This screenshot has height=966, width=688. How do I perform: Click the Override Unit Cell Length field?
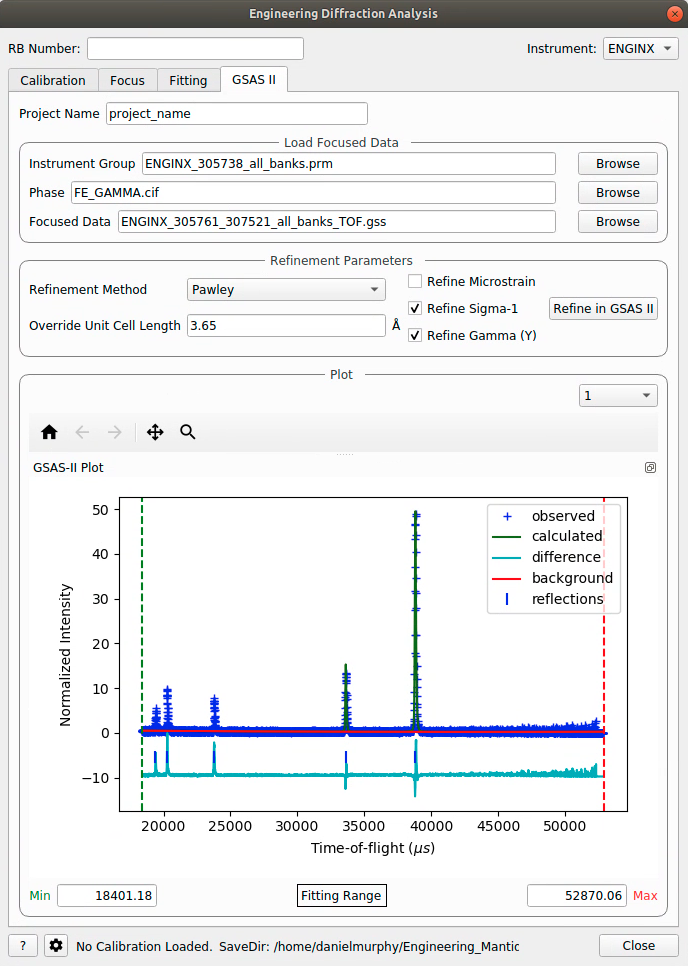(286, 326)
